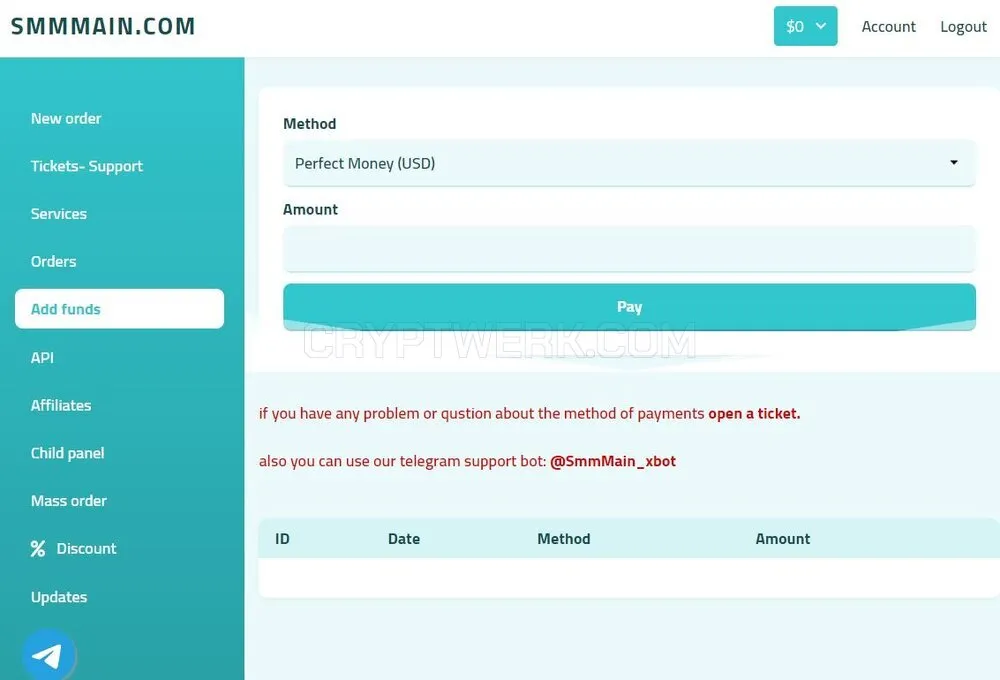Image resolution: width=1000 pixels, height=680 pixels.
Task: Open the Perfect Money (USD) method dropdown
Action: point(629,163)
